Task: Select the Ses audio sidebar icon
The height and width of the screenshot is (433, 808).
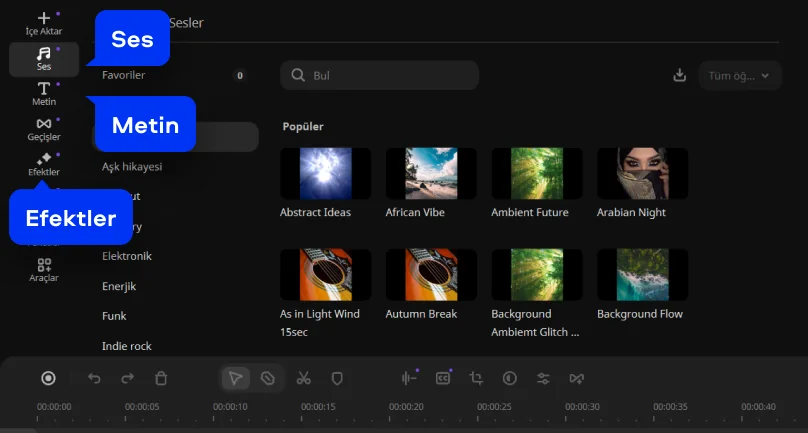Action: [x=44, y=59]
